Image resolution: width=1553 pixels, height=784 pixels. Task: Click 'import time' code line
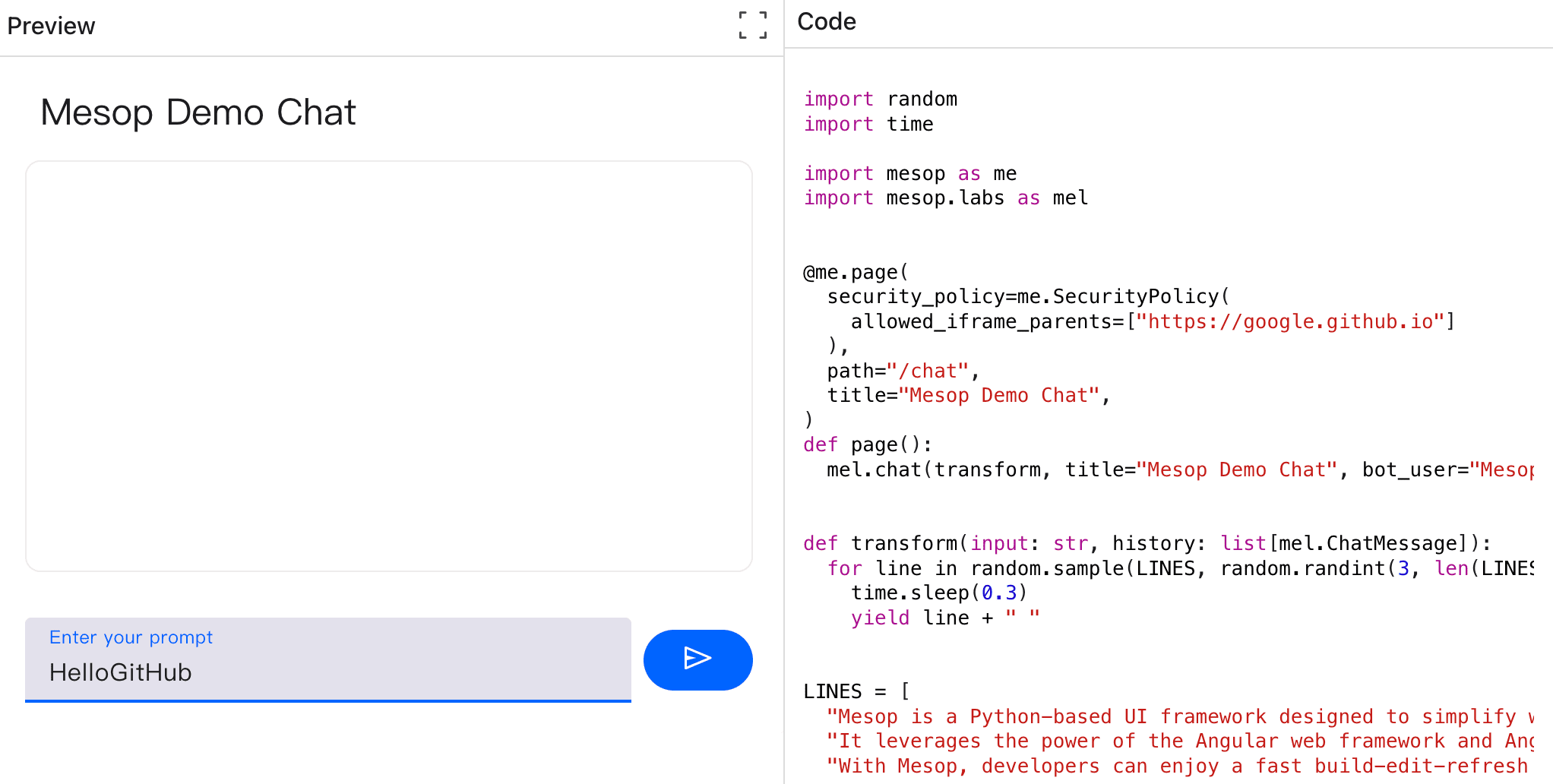[868, 124]
